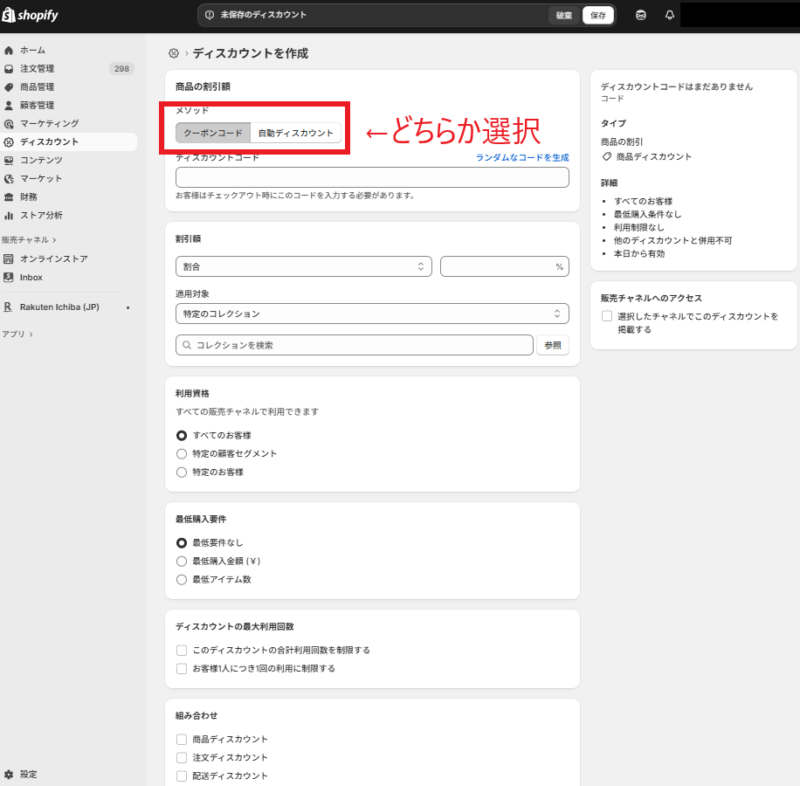The image size is (800, 786).
Task: Open the 割合 discount type dropdown
Action: (x=303, y=267)
